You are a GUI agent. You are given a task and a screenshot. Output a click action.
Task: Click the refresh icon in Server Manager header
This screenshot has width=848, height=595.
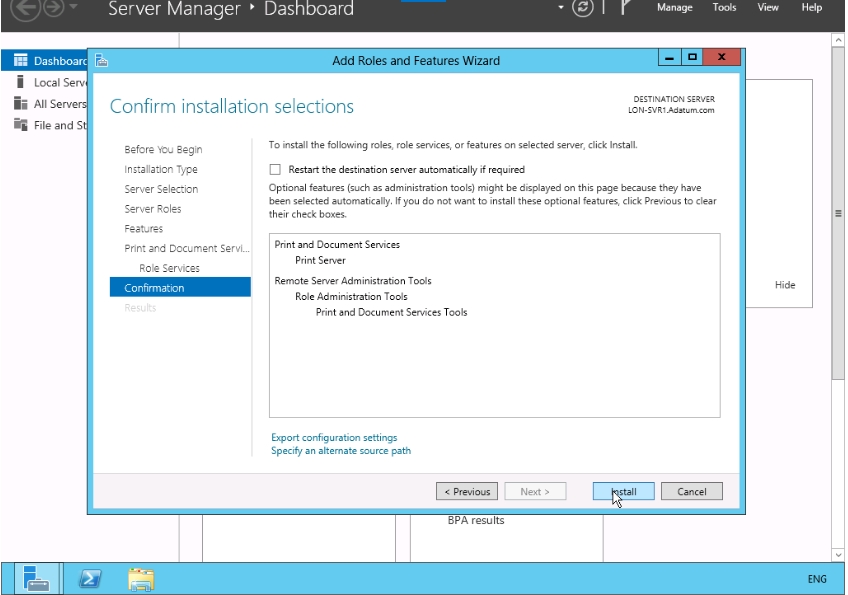pos(582,8)
